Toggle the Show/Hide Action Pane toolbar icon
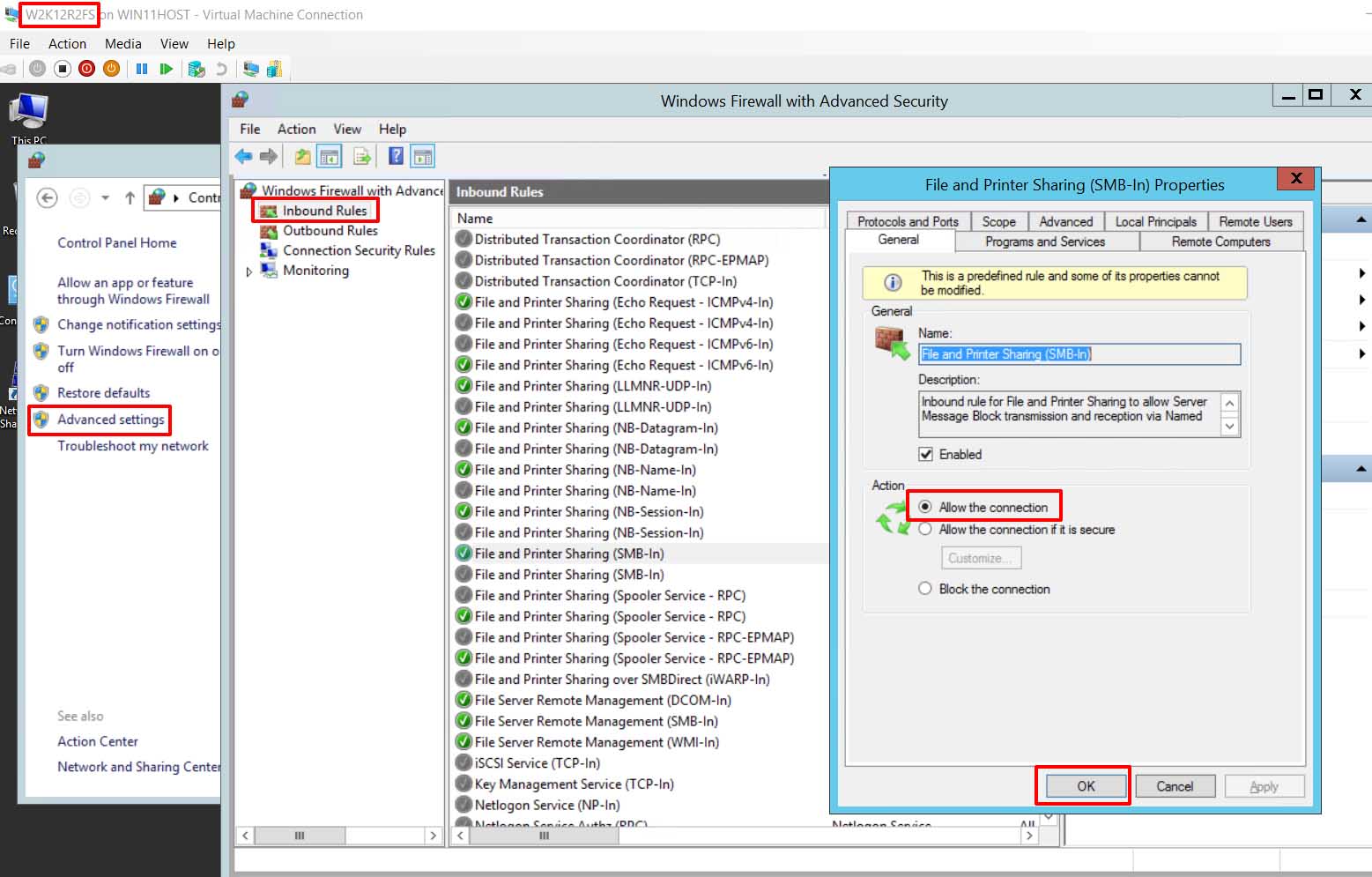This screenshot has width=1372, height=877. [x=423, y=157]
